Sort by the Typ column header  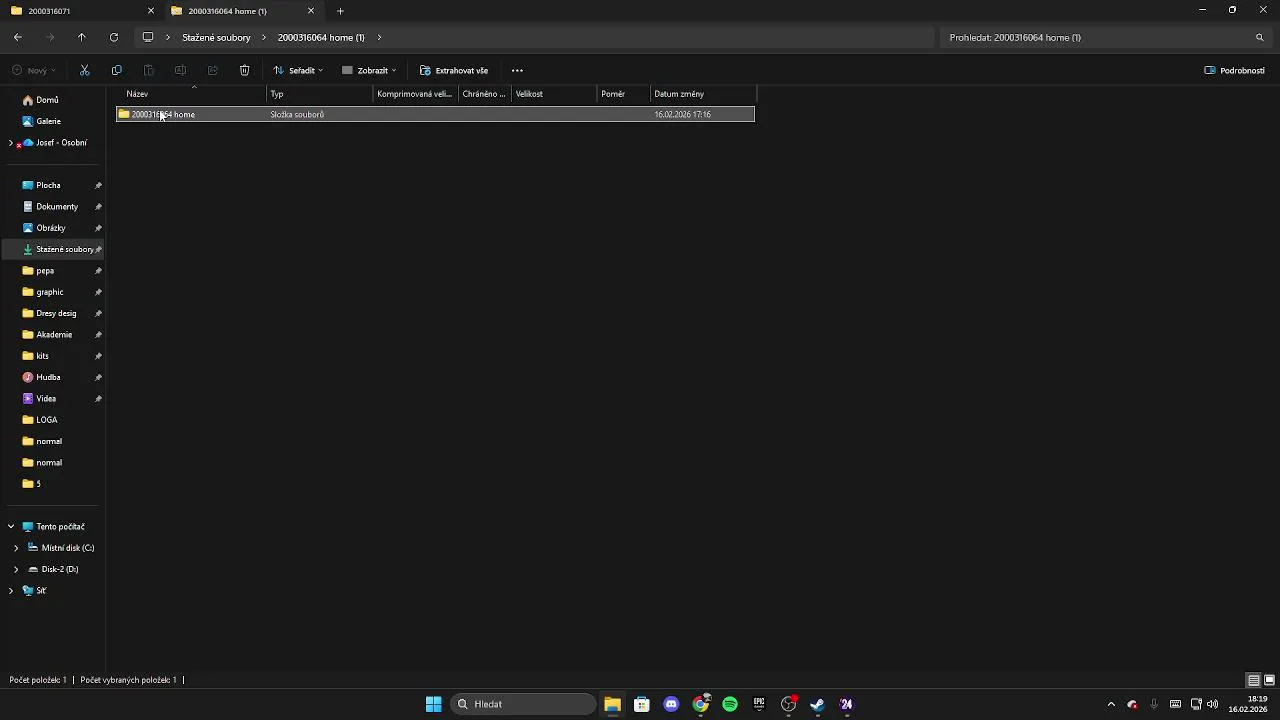pyautogui.click(x=320, y=94)
